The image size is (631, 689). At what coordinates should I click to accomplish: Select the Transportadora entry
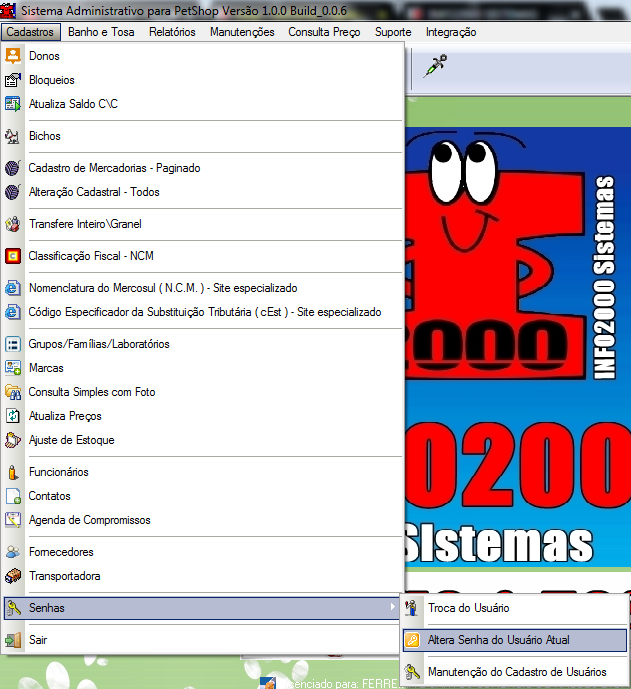pyautogui.click(x=203, y=576)
